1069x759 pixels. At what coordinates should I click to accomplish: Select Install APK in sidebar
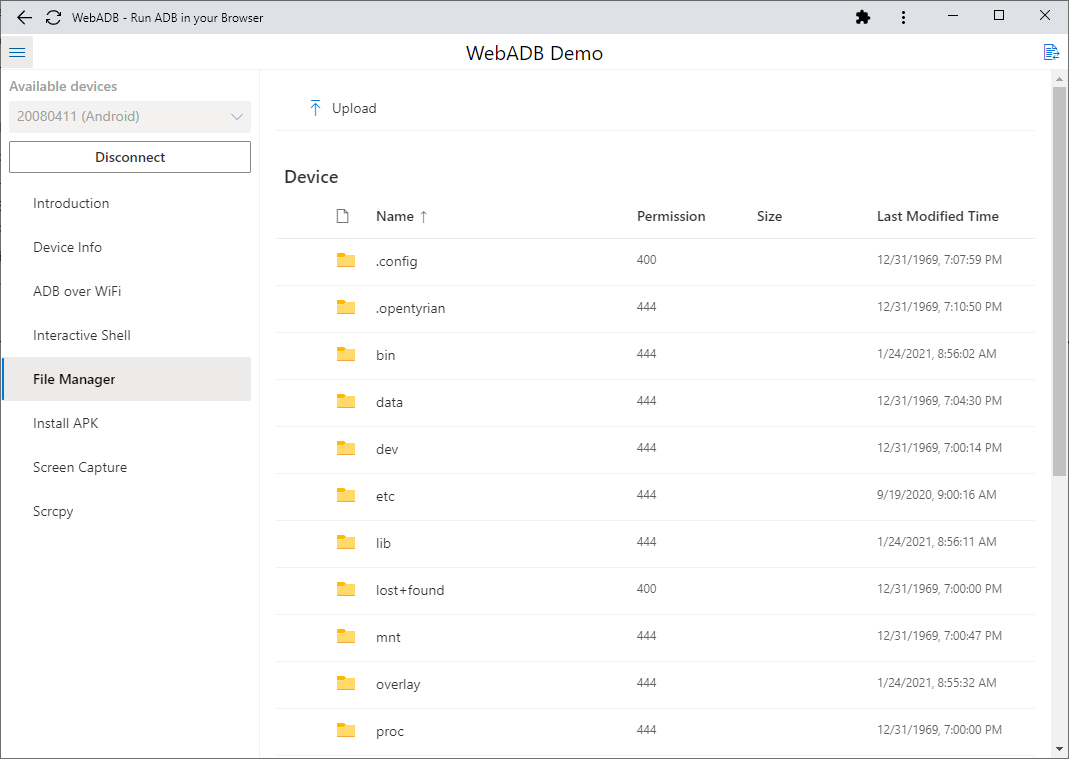click(66, 423)
